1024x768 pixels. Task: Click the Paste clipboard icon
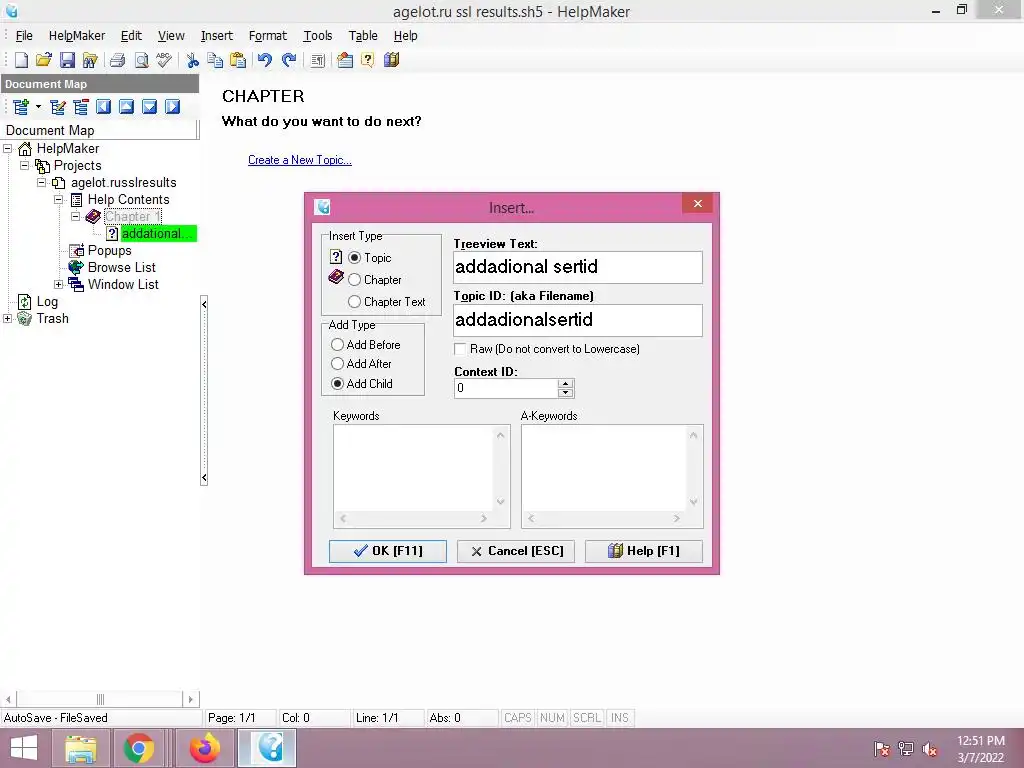[x=238, y=60]
